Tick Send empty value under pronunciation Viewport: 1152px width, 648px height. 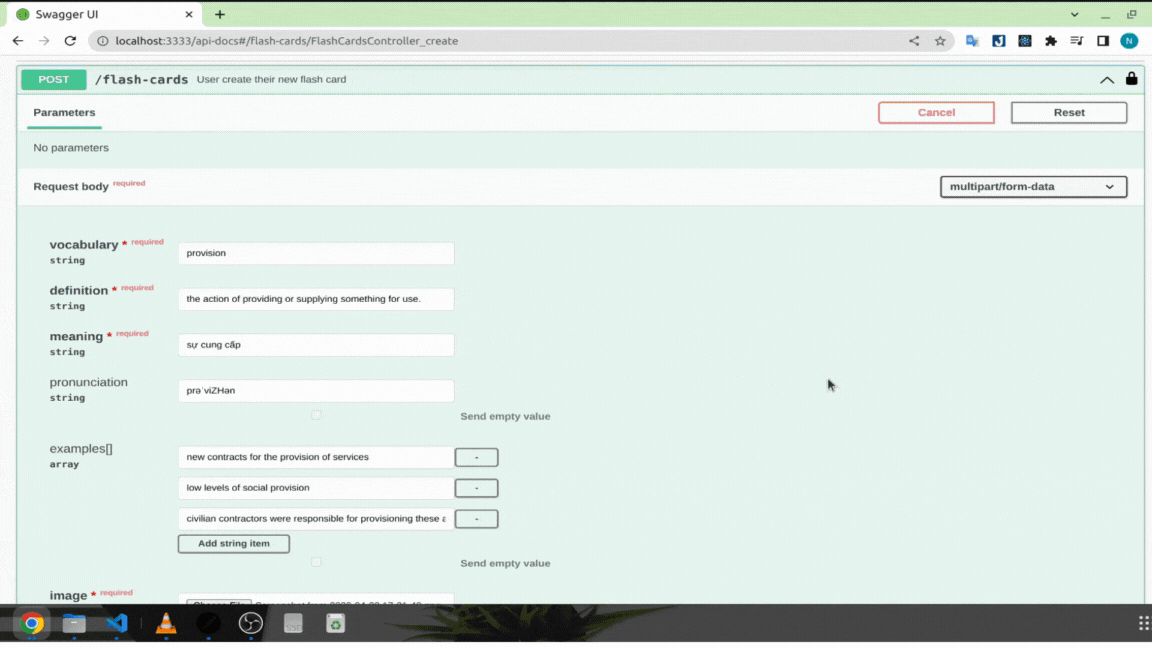tap(316, 416)
